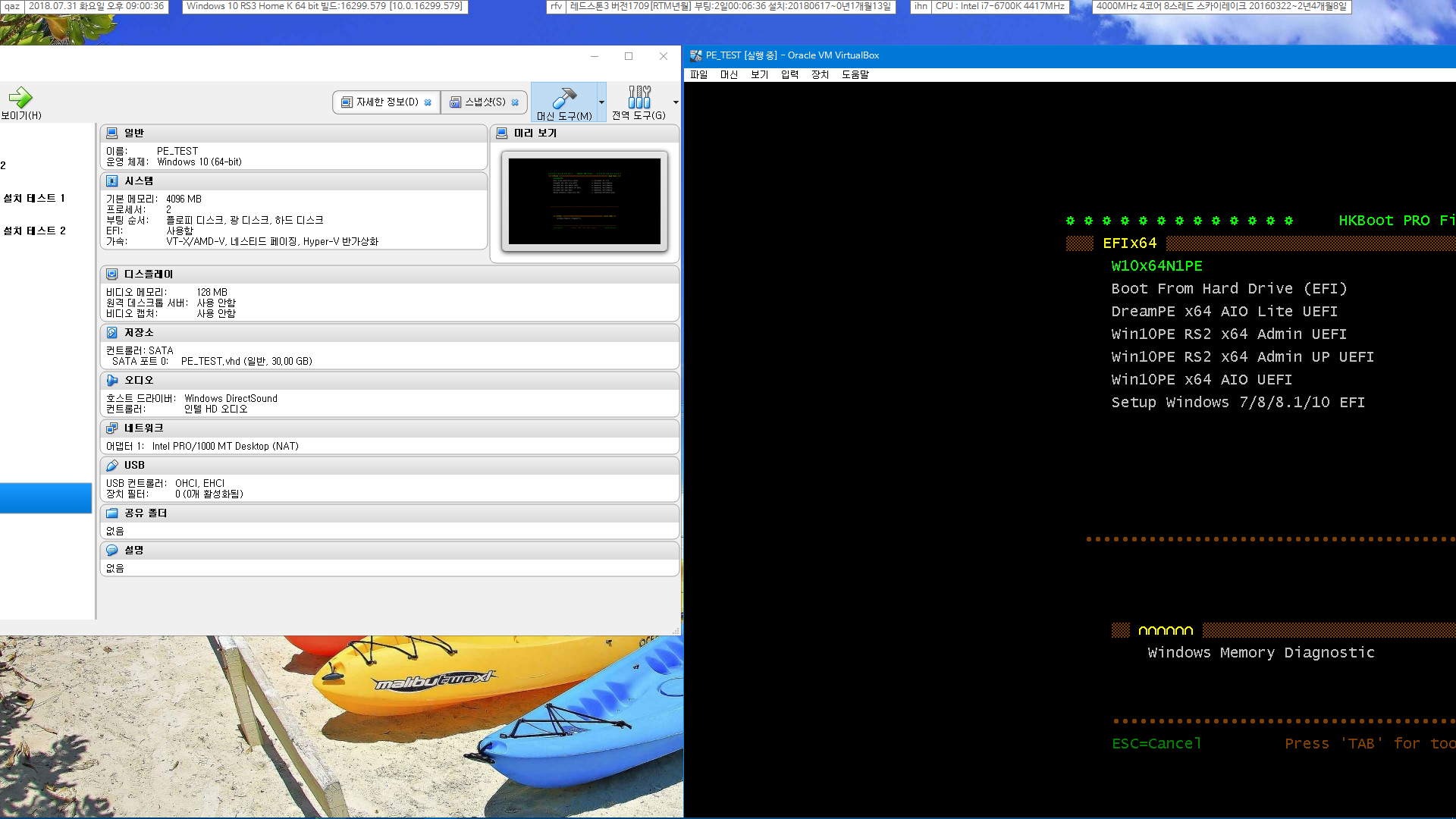Click the USB section icon
This screenshot has height=819, width=1456.
(x=112, y=465)
